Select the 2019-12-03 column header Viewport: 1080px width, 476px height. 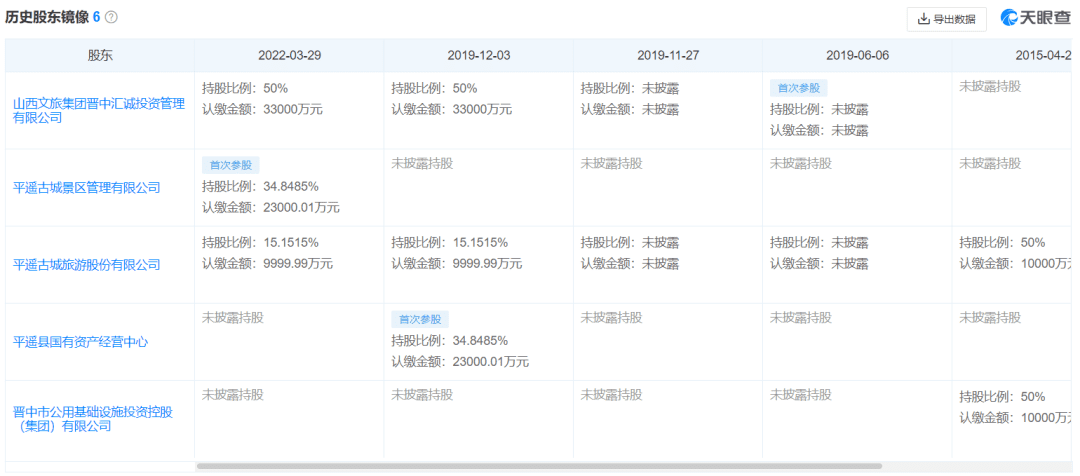pyautogui.click(x=478, y=56)
